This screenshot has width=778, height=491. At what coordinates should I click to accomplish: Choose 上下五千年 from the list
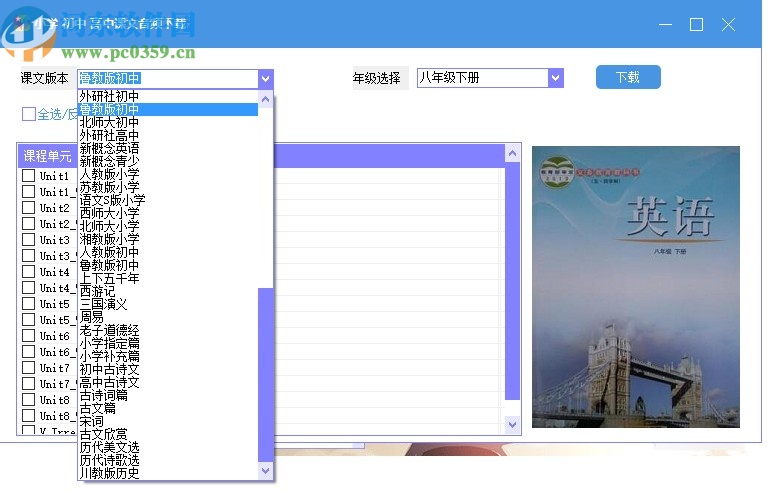pos(168,278)
